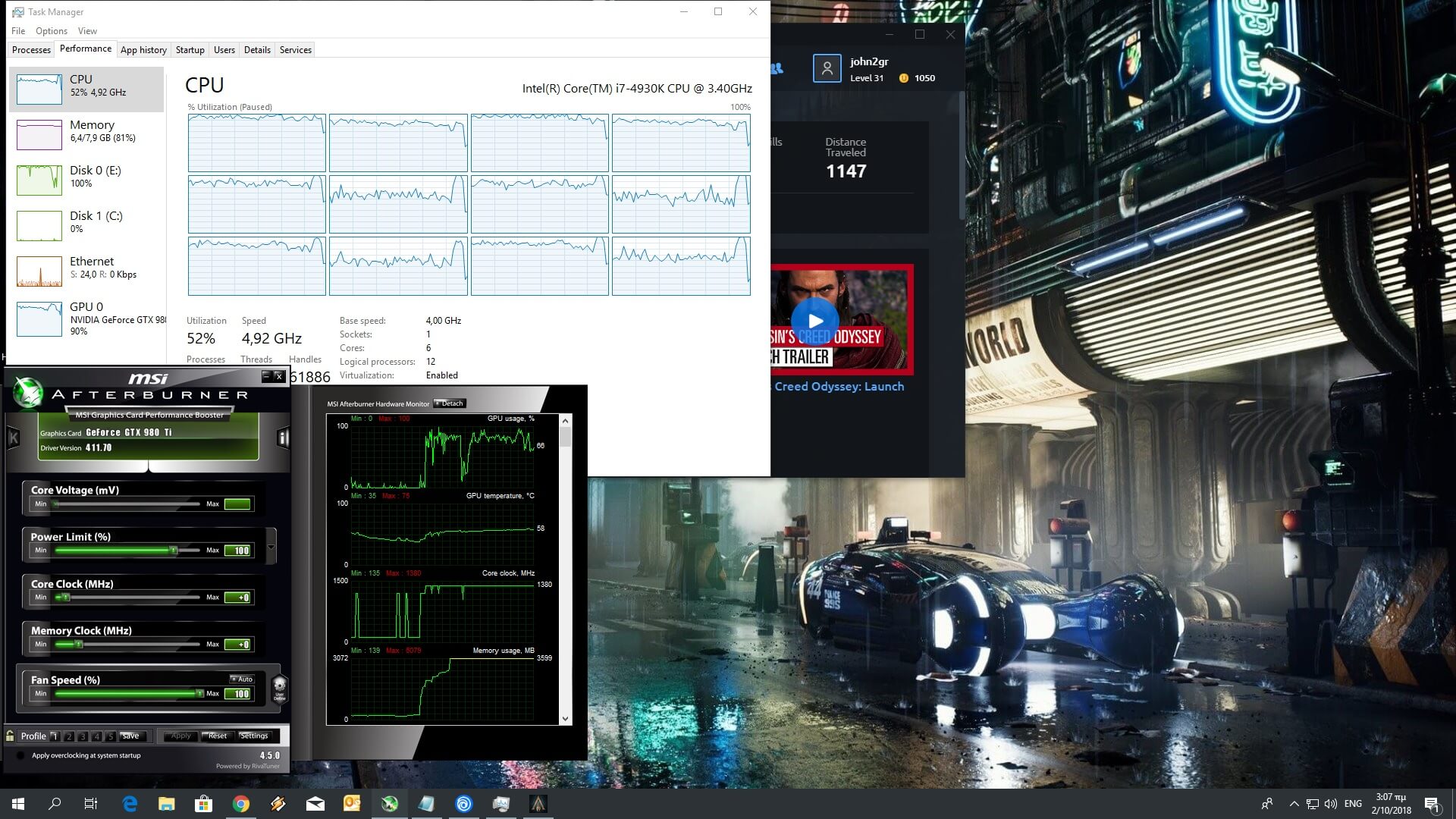Open Afterburner Kombustor K button
This screenshot has height=819, width=1456.
coord(13,438)
